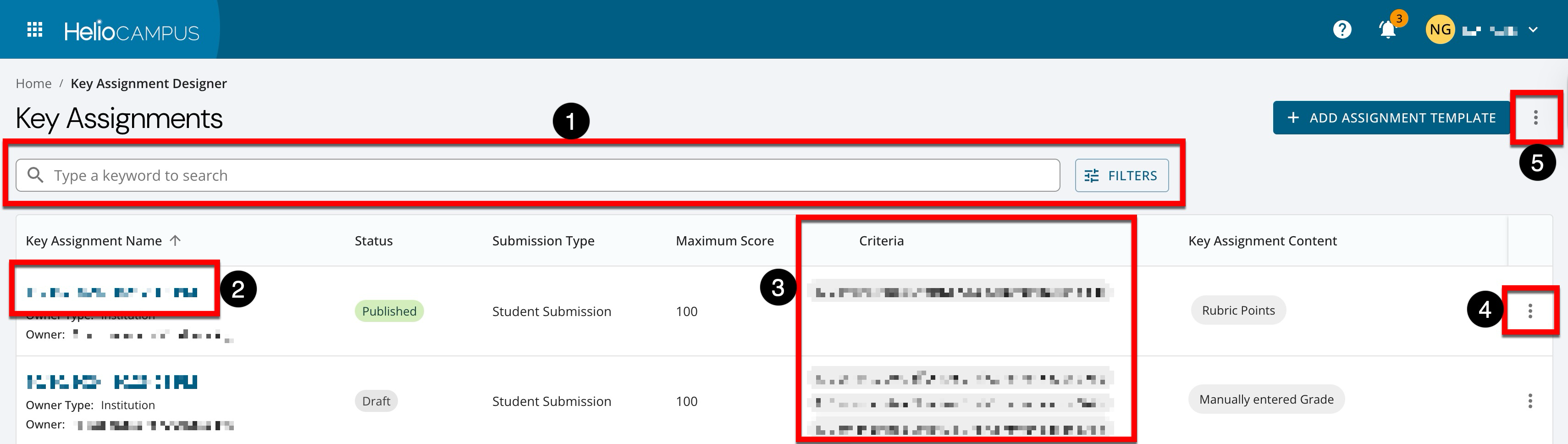This screenshot has height=444, width=1568.
Task: Open the help question mark icon
Action: pyautogui.click(x=1342, y=30)
